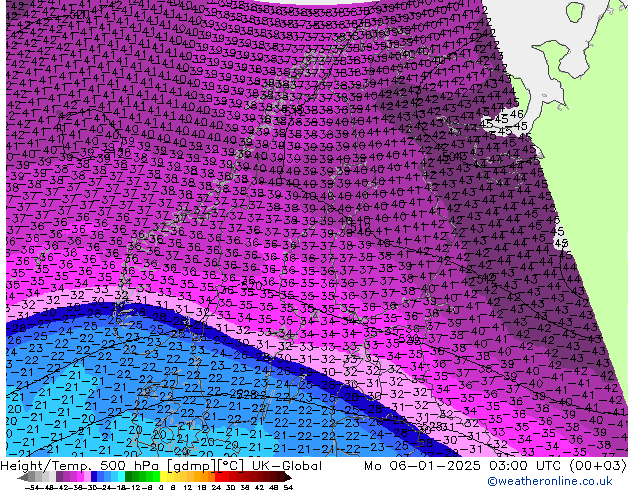The width and height of the screenshot is (634, 490).
Task: Click the 'Mo 06-01-2025' date text
Action: (x=422, y=466)
